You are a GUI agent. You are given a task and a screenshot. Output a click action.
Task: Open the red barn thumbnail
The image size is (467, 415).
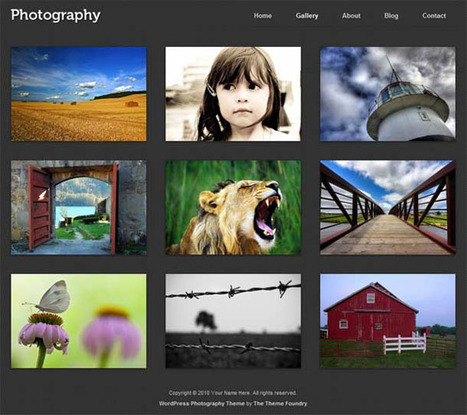(x=388, y=321)
